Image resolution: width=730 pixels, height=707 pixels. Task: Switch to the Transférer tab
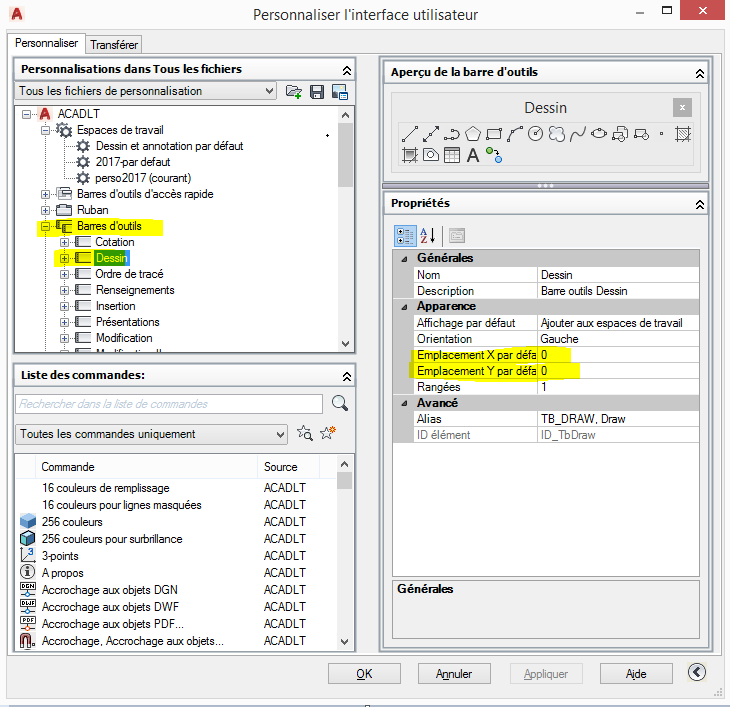pos(114,45)
